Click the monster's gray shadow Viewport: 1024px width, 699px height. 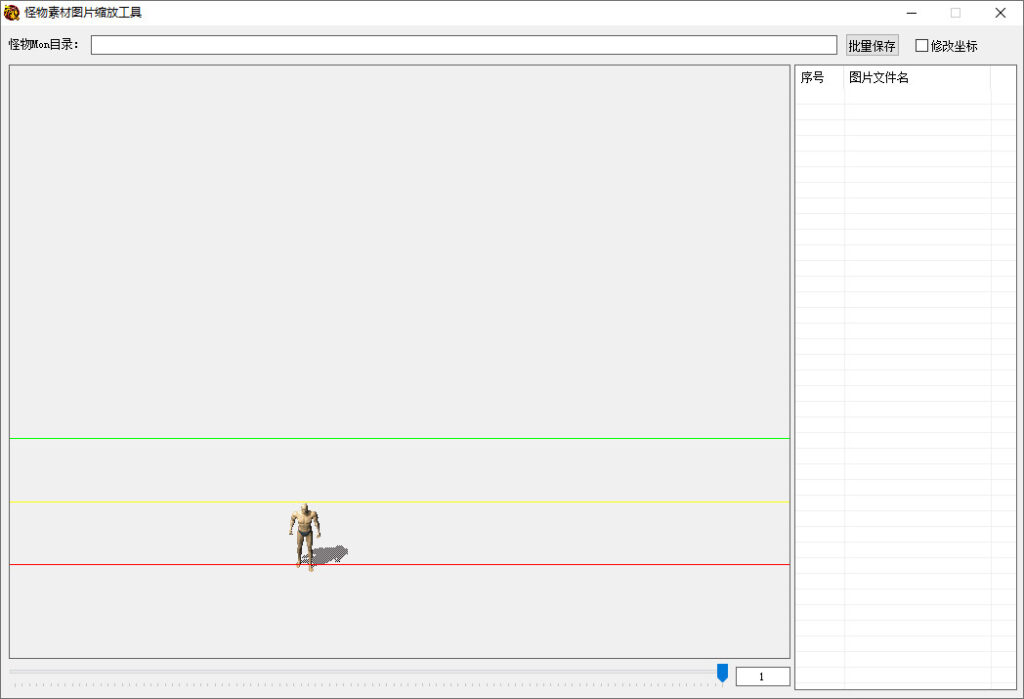click(330, 553)
